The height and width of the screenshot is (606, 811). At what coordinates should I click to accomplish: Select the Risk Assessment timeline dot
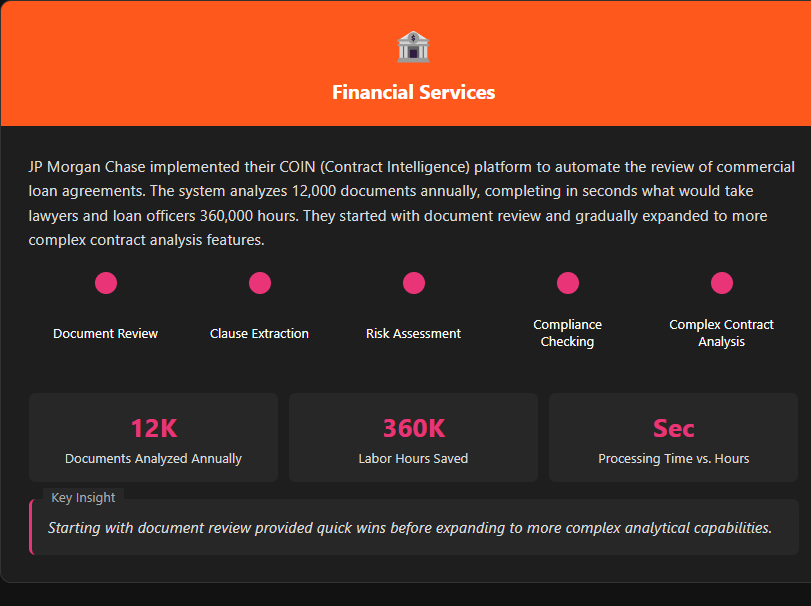click(414, 283)
